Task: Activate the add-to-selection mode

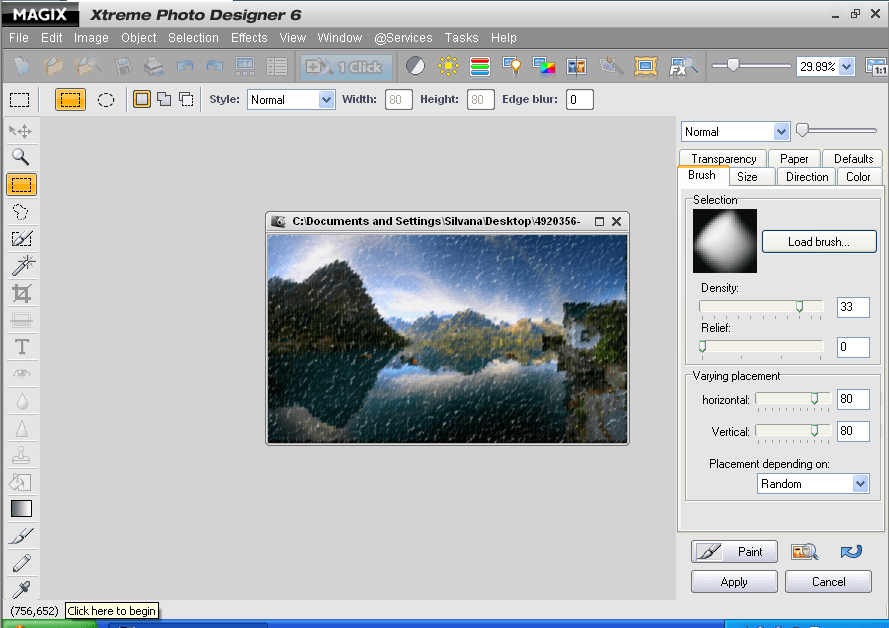Action: [163, 99]
